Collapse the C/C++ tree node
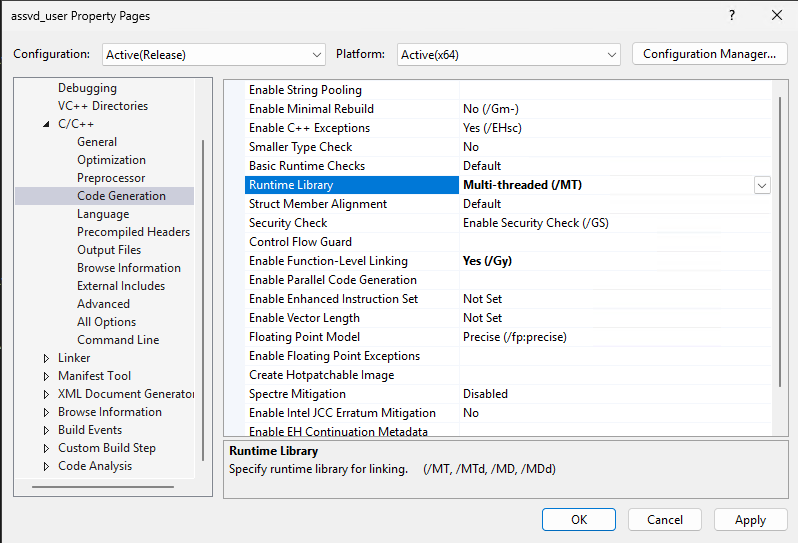The height and width of the screenshot is (543, 798). coord(46,124)
